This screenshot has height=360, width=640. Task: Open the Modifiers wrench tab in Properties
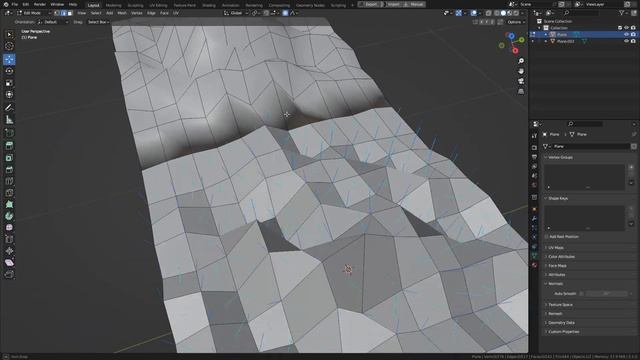[534, 219]
